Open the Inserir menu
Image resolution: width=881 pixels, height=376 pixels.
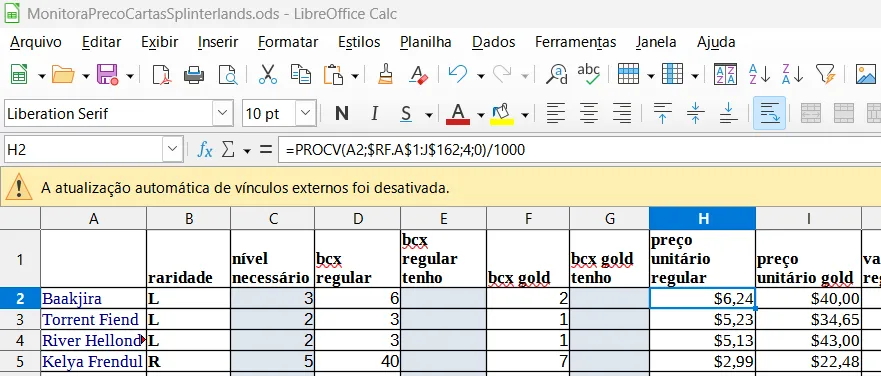(218, 42)
